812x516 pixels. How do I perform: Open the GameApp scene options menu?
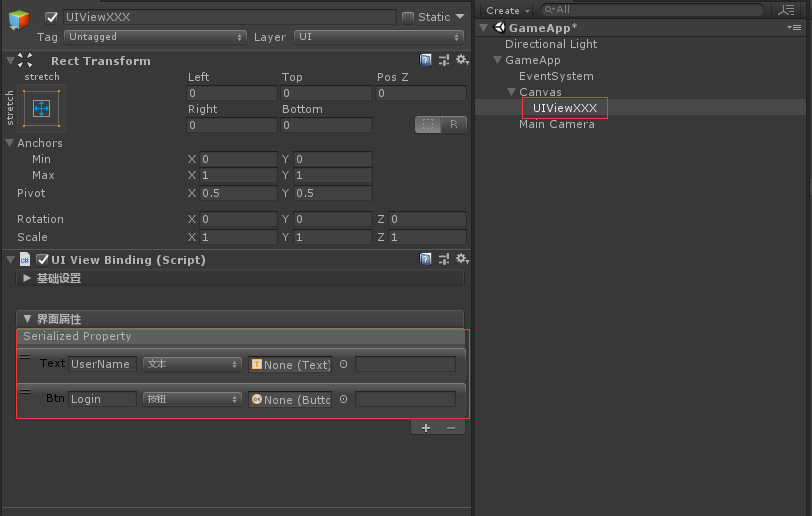[794, 27]
